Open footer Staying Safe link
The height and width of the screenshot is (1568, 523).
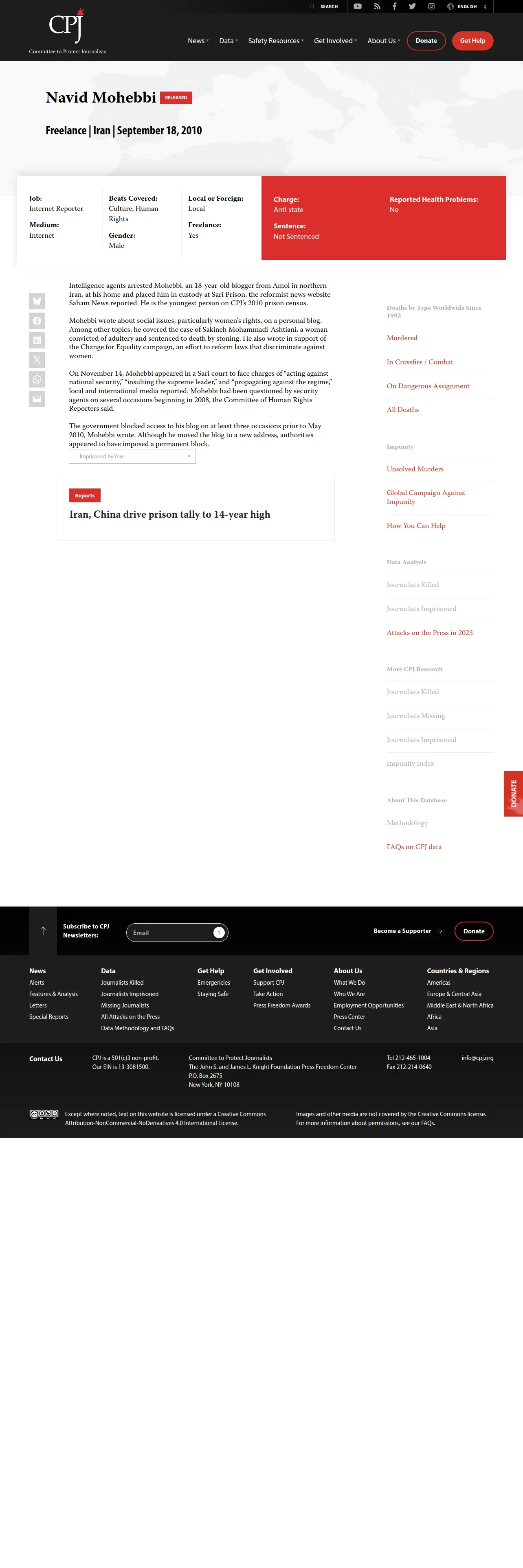(213, 994)
